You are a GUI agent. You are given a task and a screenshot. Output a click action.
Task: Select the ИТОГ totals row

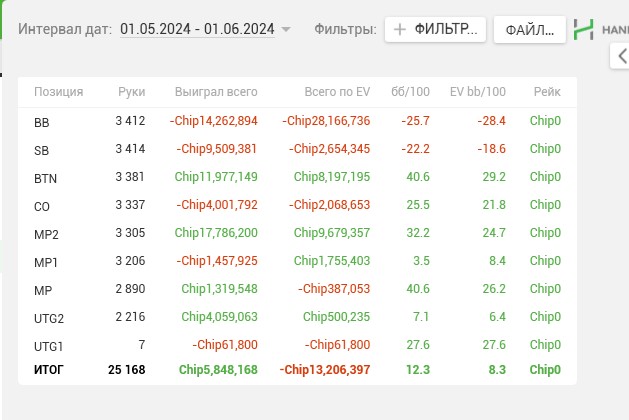(297, 370)
